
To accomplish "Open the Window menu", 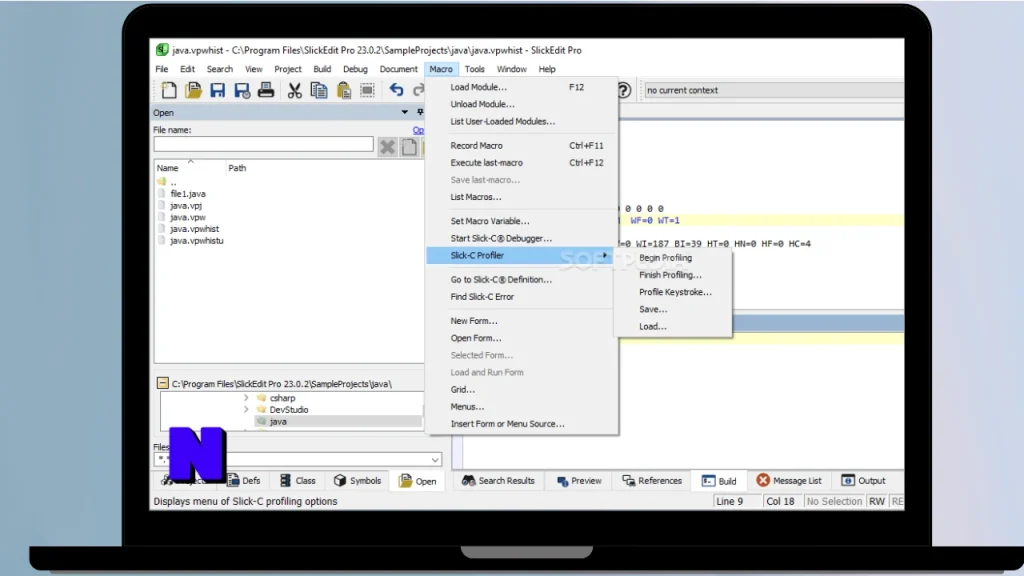I will pos(511,69).
